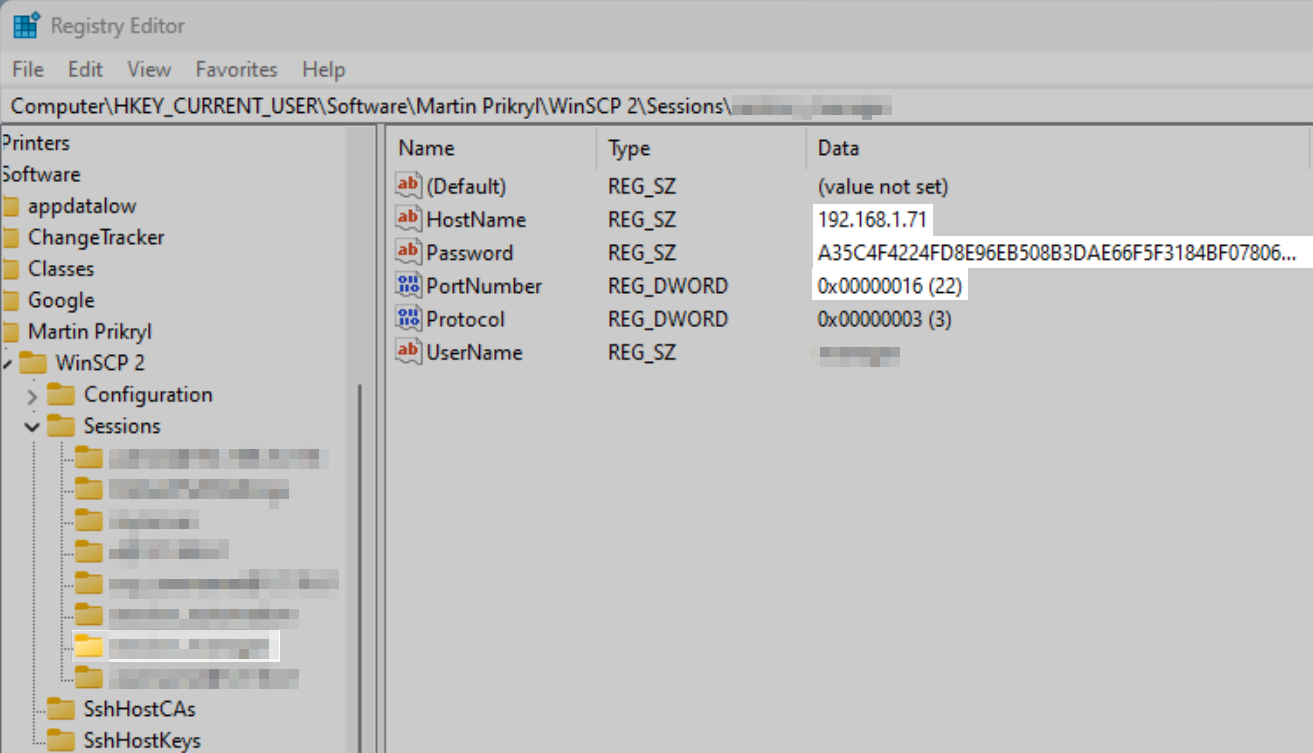Click the SshHostKeys folder icon
This screenshot has height=753, width=1313.
pos(63,740)
